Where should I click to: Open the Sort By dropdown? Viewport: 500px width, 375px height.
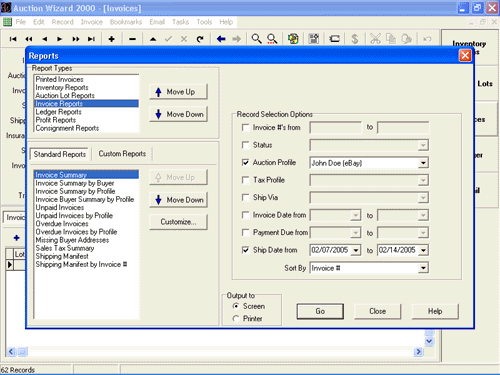tap(423, 268)
